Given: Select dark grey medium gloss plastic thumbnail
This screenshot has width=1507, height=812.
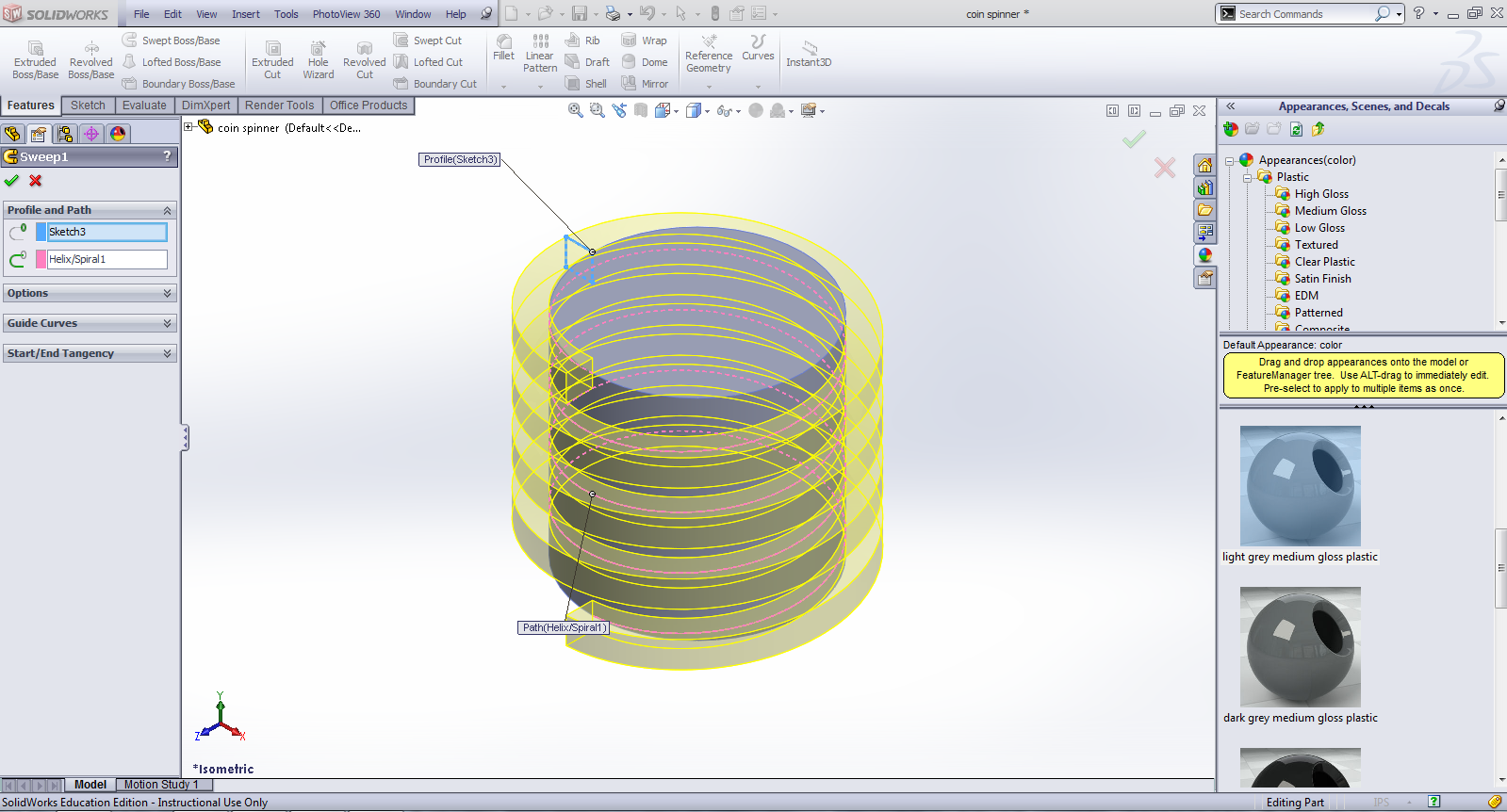Looking at the screenshot, I should point(1300,646).
